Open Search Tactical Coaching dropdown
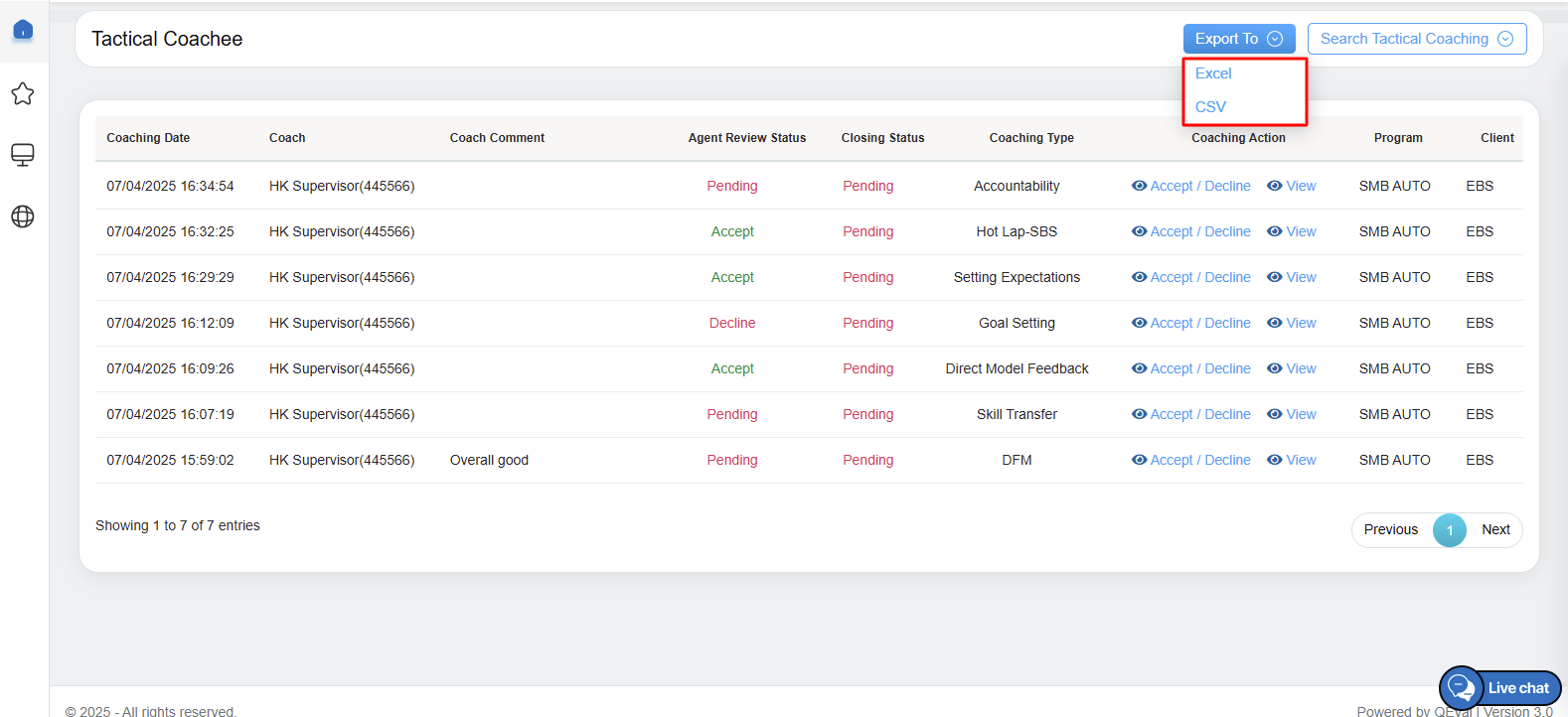 coord(1416,39)
